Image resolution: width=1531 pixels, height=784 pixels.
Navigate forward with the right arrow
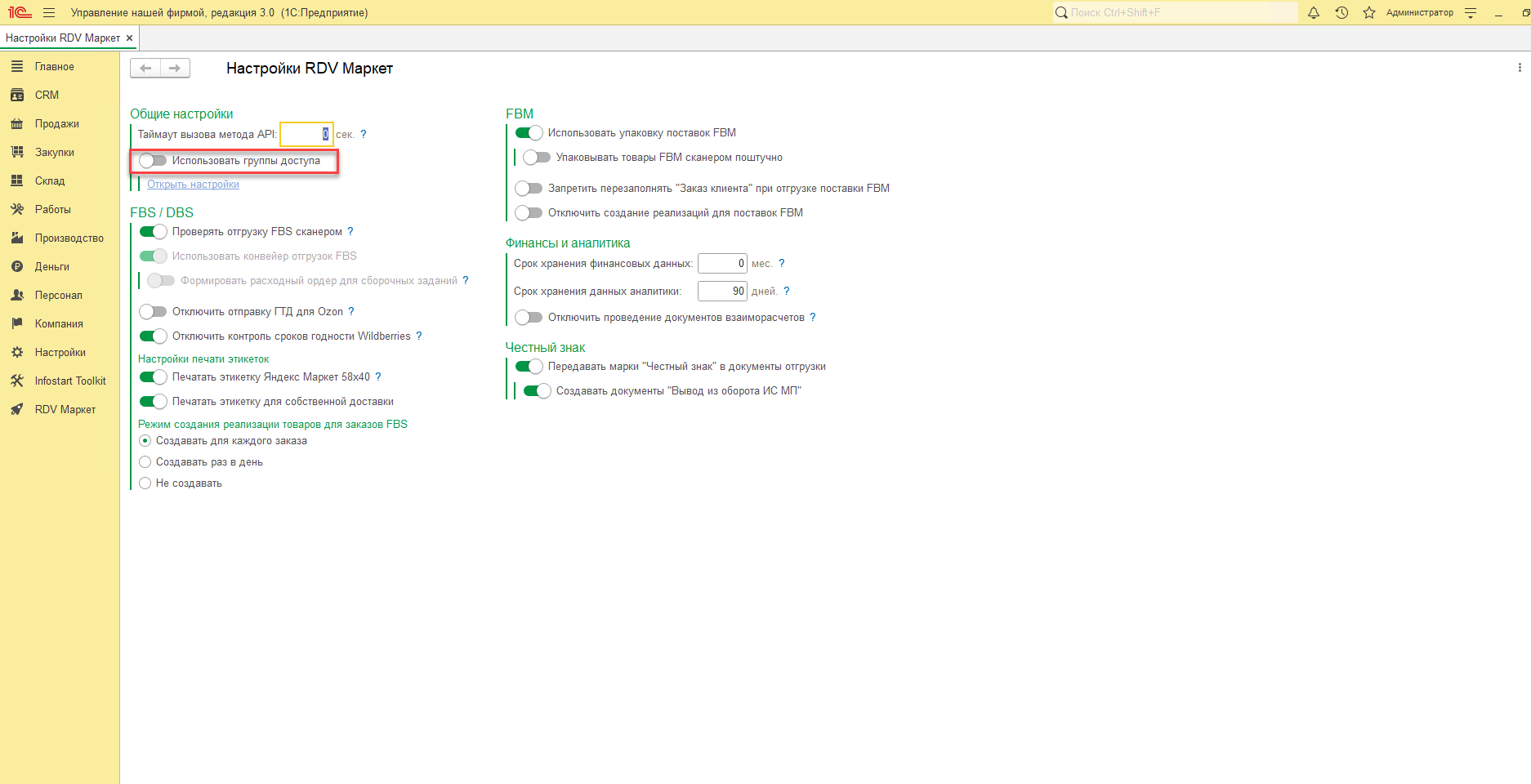[x=175, y=68]
